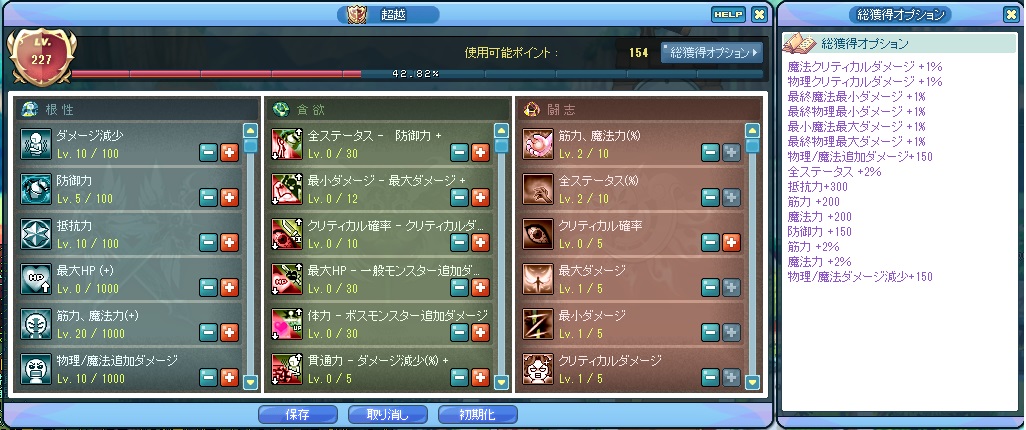Decrease 筋力、魔法力(+) level by one
The width and height of the screenshot is (1026, 430).
pyautogui.click(x=208, y=332)
